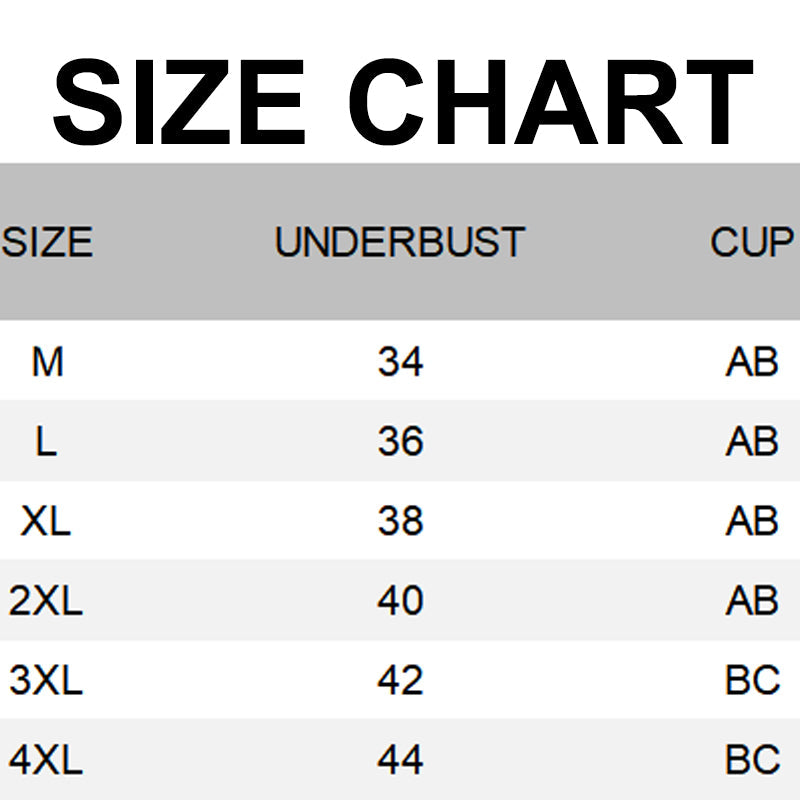Click underbust value 38
This screenshot has width=800, height=800.
400,521
